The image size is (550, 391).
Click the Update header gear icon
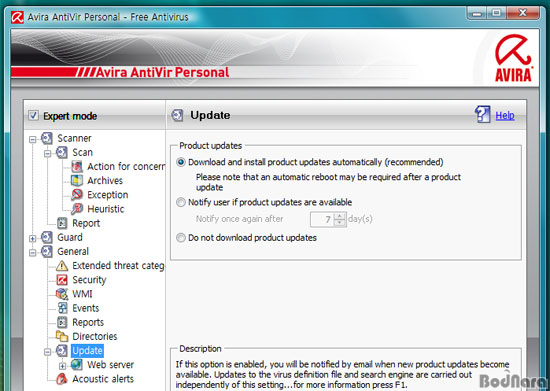(177, 115)
